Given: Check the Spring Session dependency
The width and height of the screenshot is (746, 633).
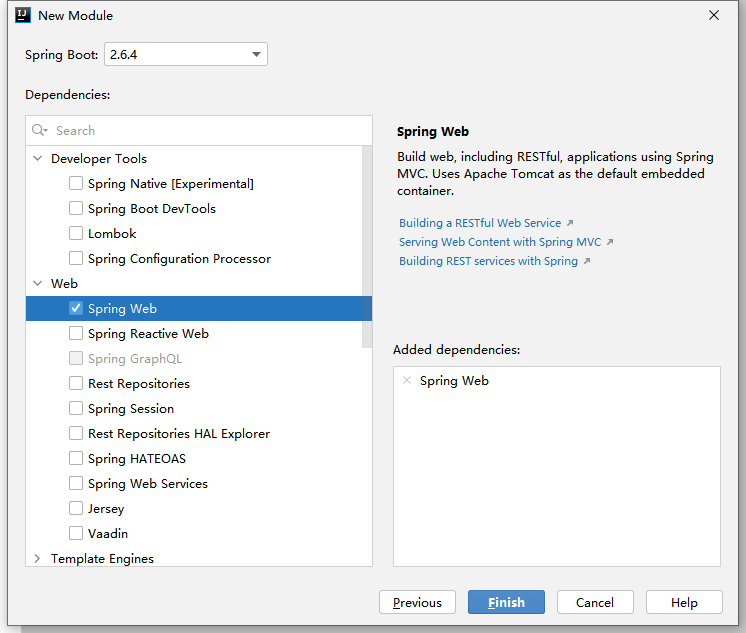Looking at the screenshot, I should (x=76, y=408).
